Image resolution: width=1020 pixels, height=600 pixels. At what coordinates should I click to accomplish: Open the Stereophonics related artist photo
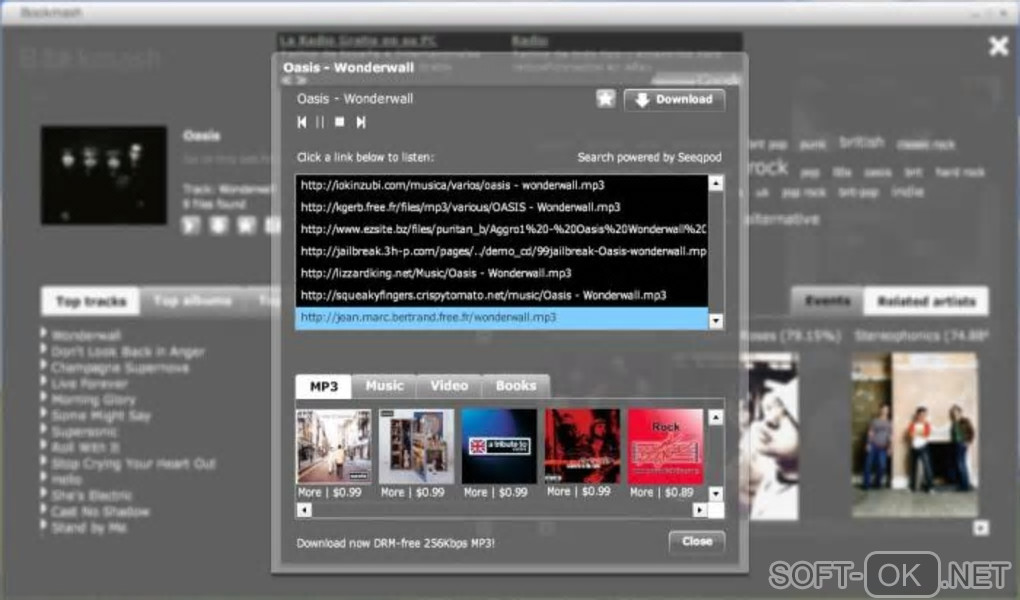click(x=915, y=434)
